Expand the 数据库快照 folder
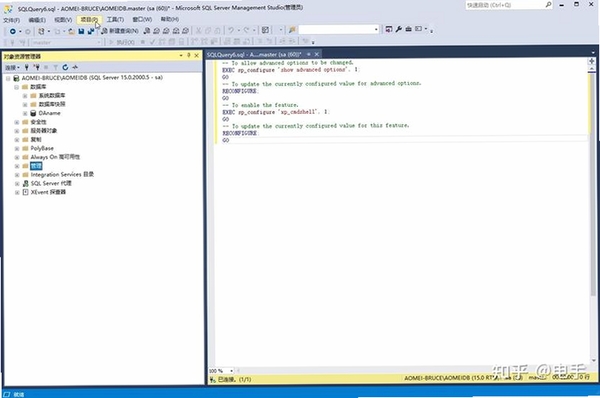Image resolution: width=600 pixels, height=398 pixels. click(x=25, y=104)
